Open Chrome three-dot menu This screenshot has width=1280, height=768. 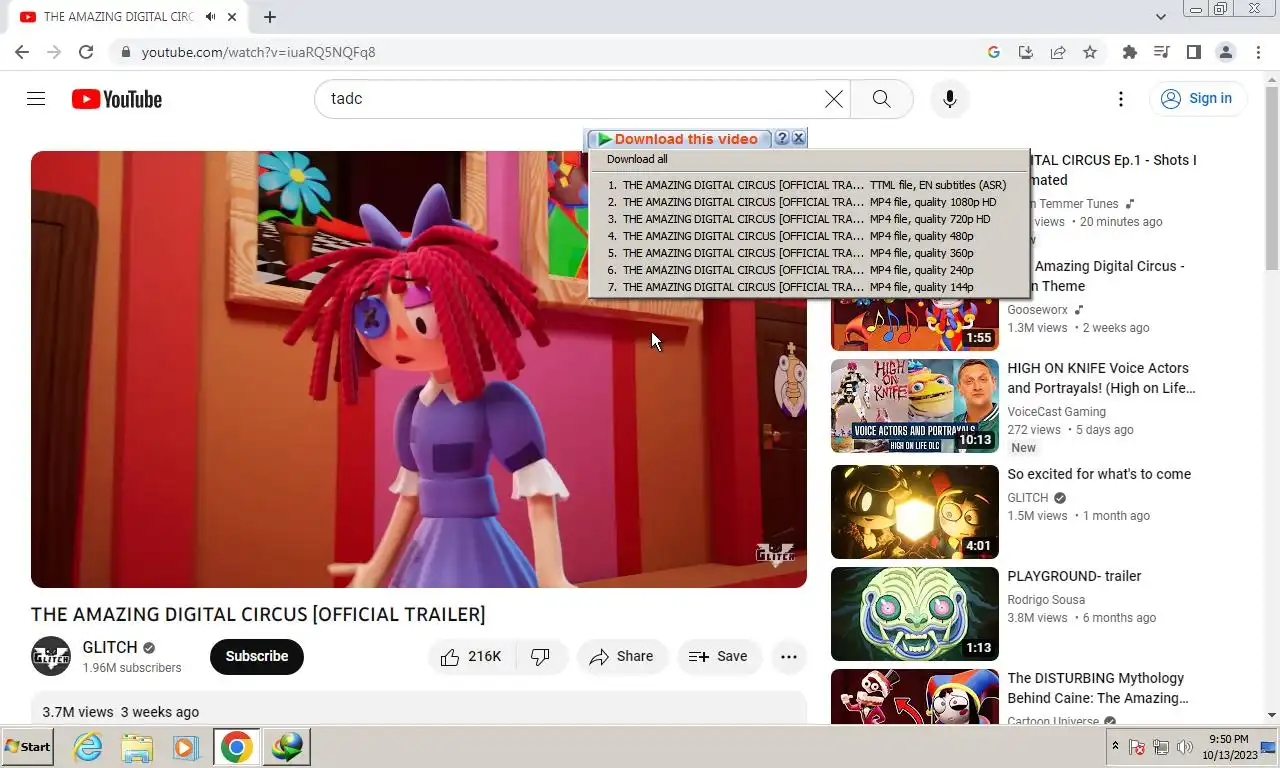click(1257, 52)
